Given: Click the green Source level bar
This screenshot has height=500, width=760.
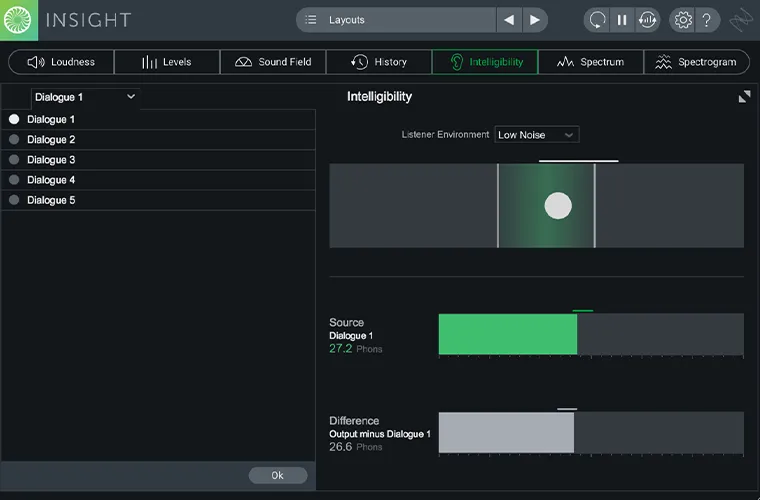Looking at the screenshot, I should tap(507, 334).
